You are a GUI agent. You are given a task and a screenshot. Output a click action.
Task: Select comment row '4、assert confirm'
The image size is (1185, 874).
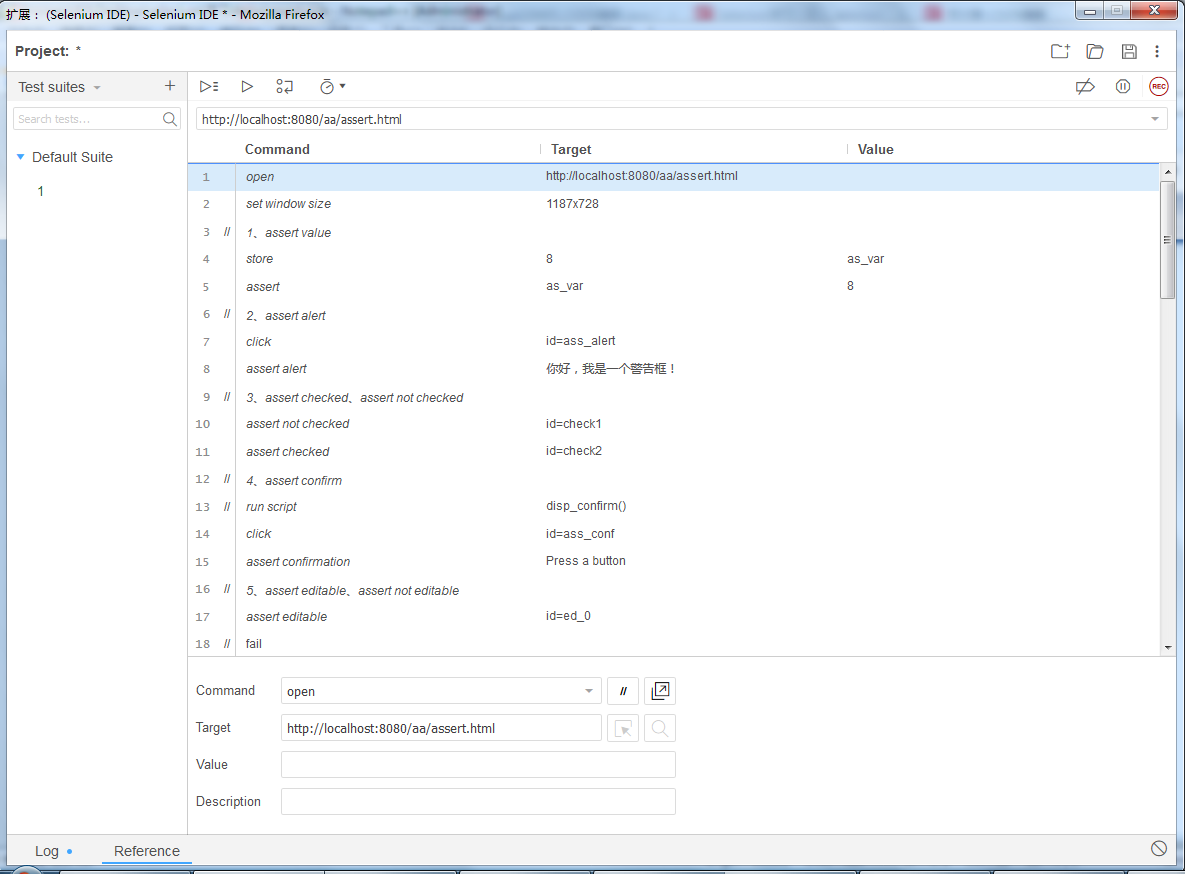(x=673, y=479)
